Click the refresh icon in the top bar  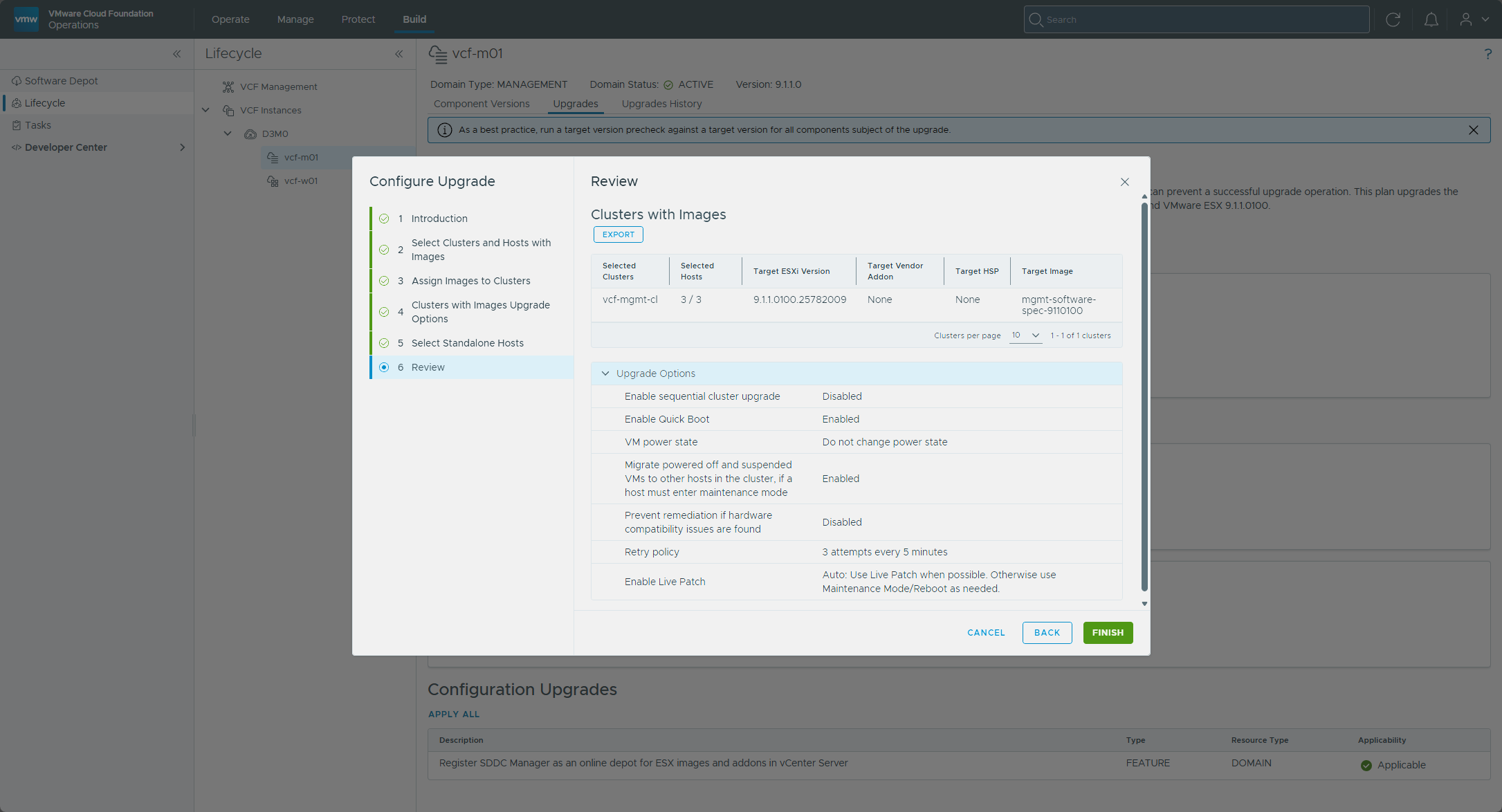tap(1393, 19)
